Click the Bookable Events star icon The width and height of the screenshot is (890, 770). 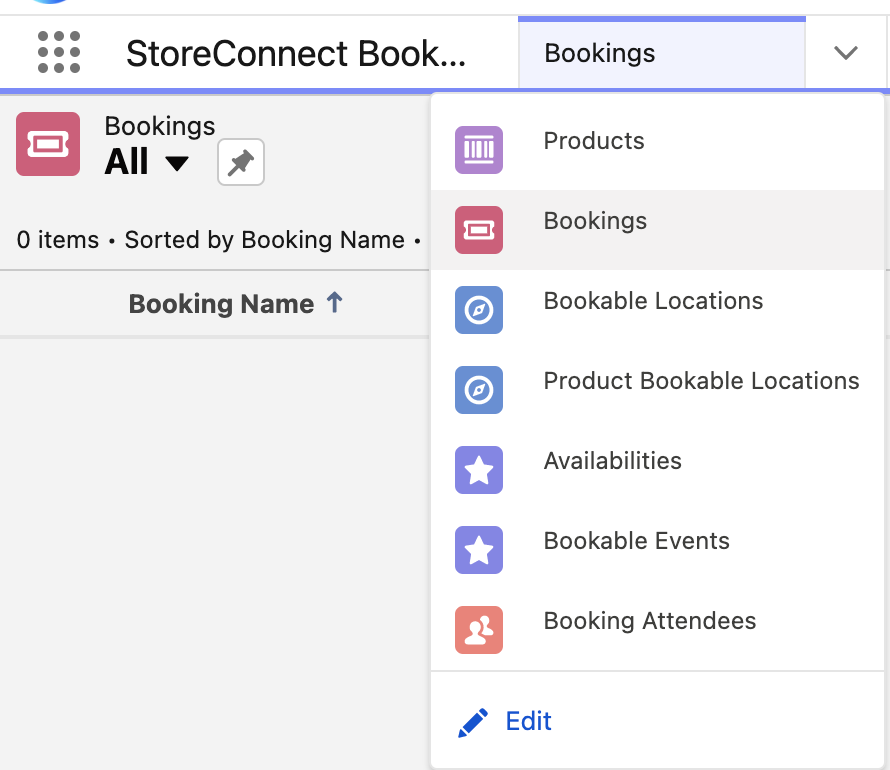(478, 550)
